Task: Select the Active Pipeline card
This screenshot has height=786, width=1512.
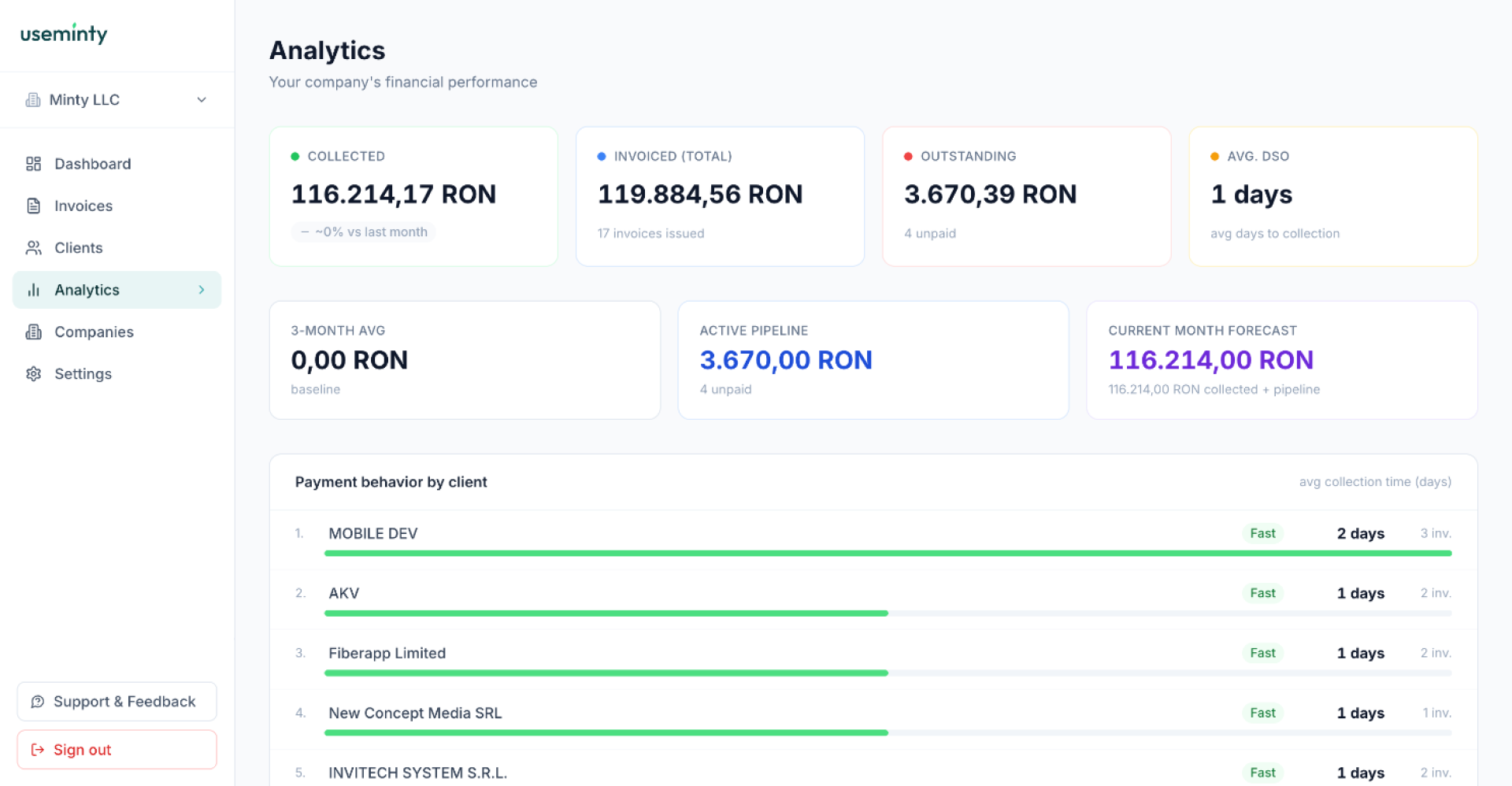Action: (x=873, y=360)
